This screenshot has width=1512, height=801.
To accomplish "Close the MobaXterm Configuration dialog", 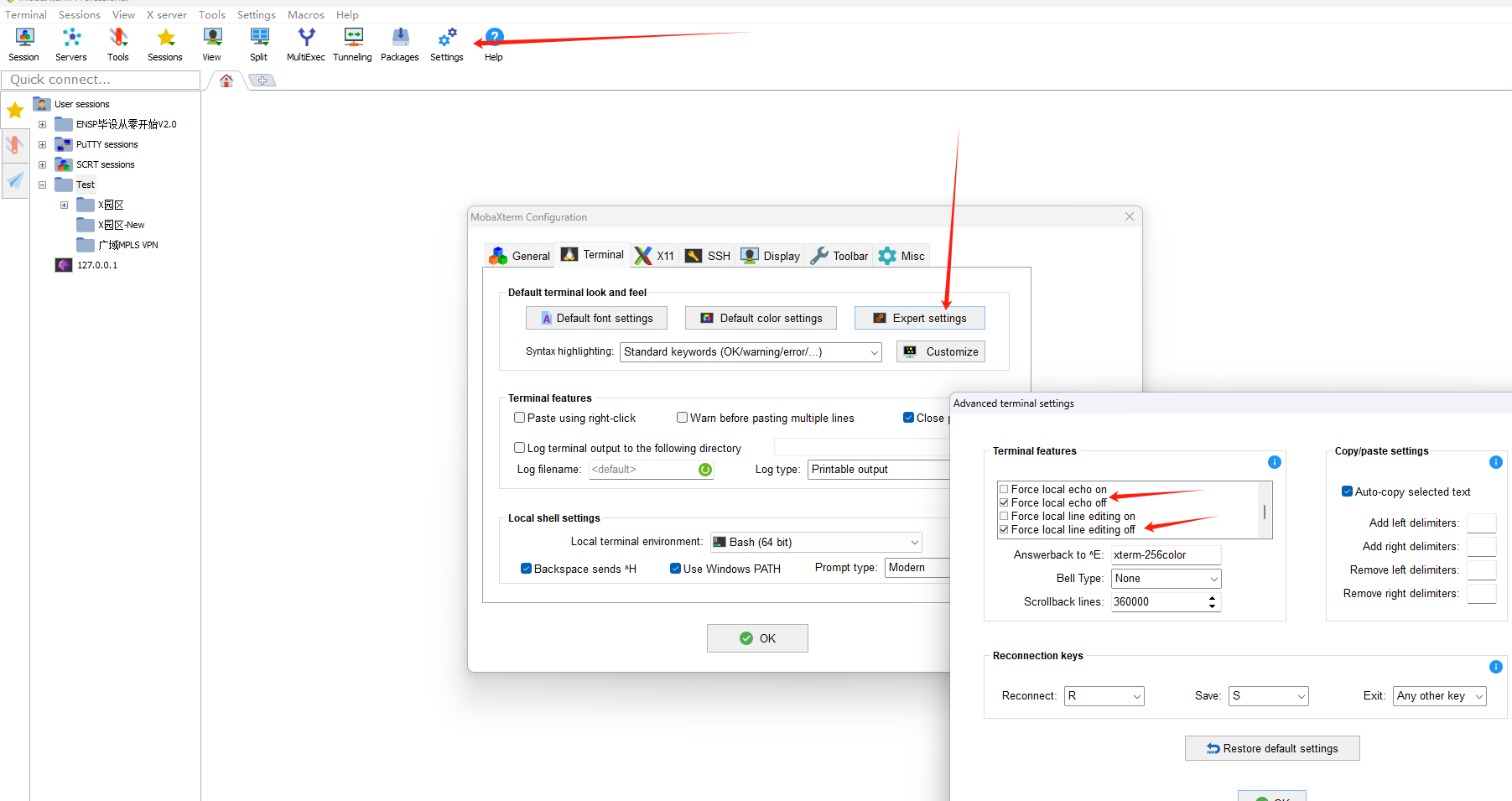I will (1130, 216).
